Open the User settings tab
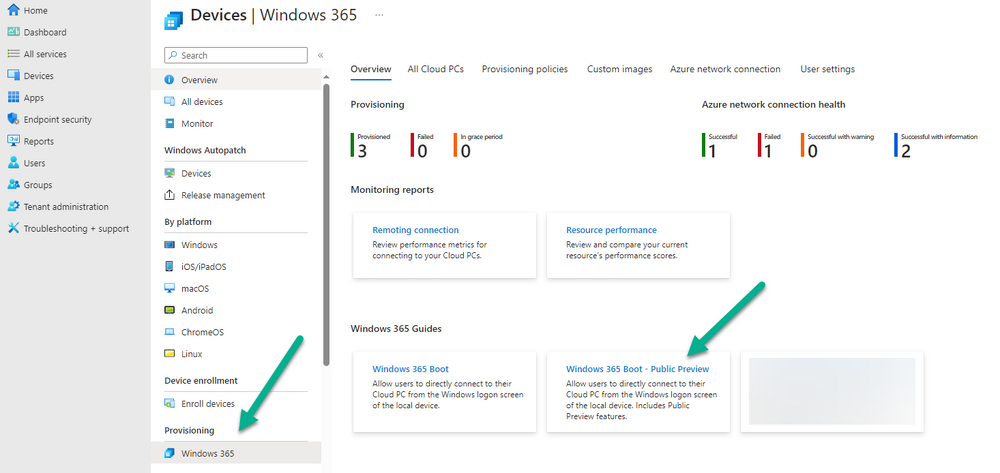 coord(827,69)
